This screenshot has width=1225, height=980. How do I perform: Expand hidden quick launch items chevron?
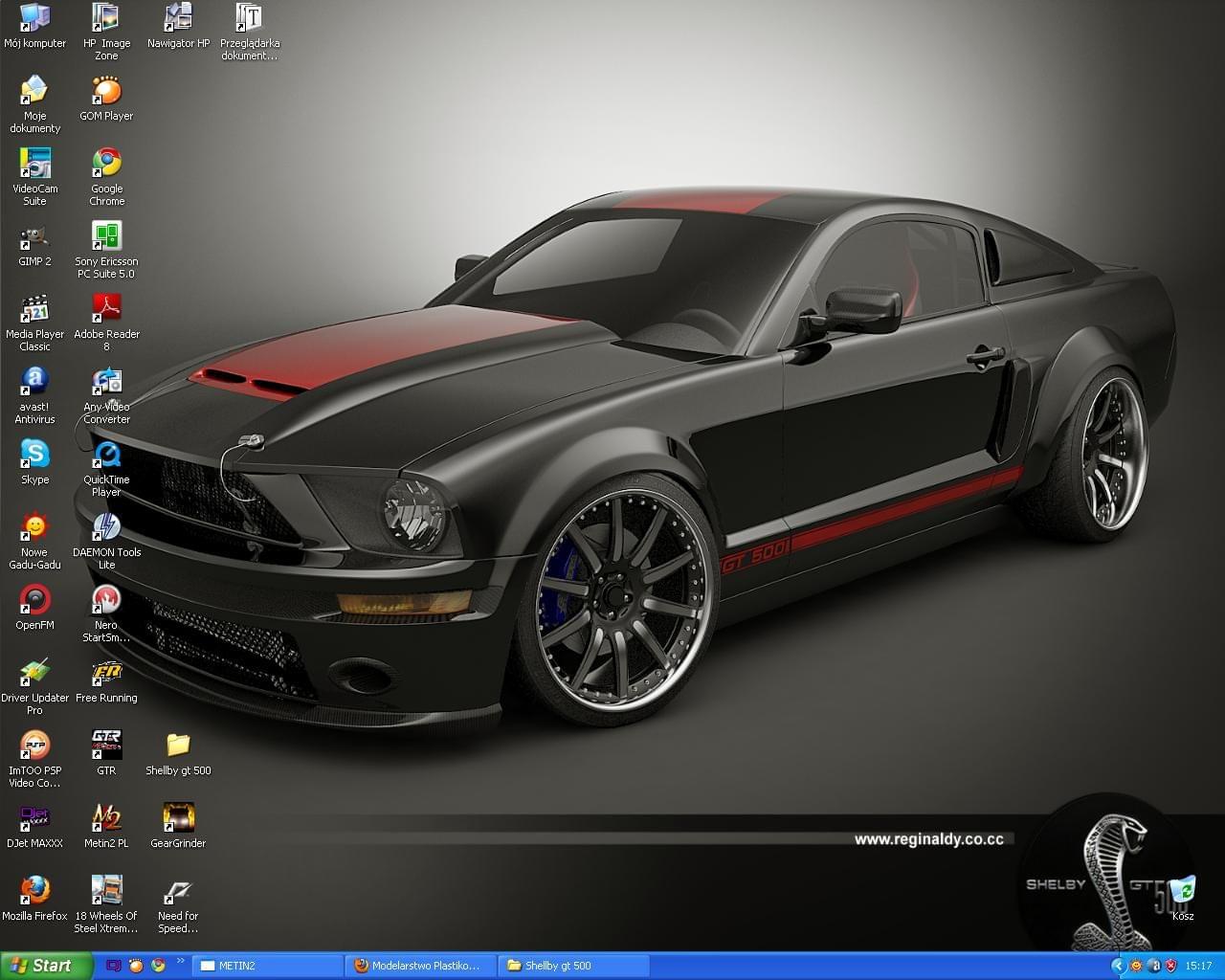click(181, 960)
